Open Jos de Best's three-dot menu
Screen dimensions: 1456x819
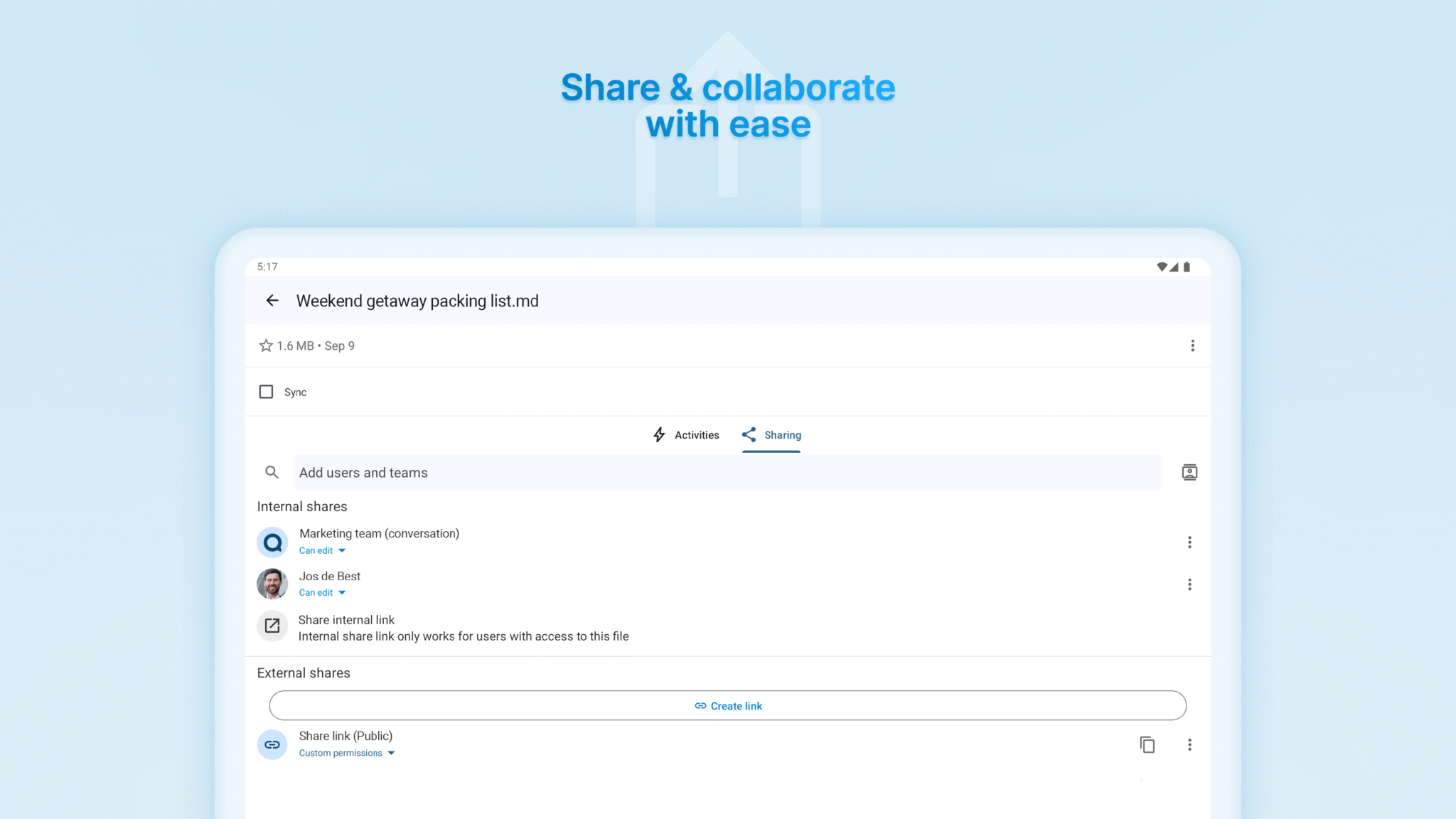[x=1190, y=584]
